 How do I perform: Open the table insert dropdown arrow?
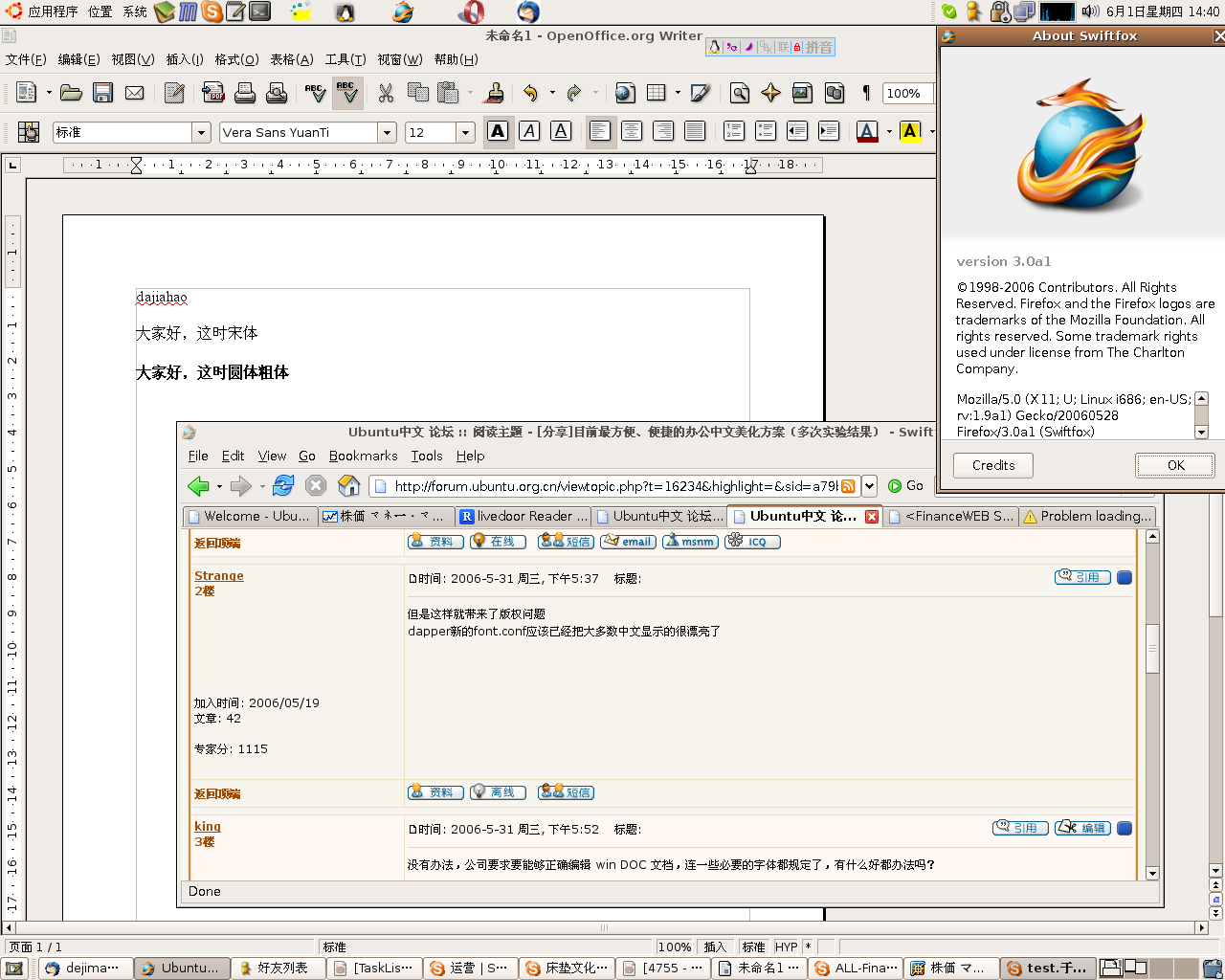[678, 93]
